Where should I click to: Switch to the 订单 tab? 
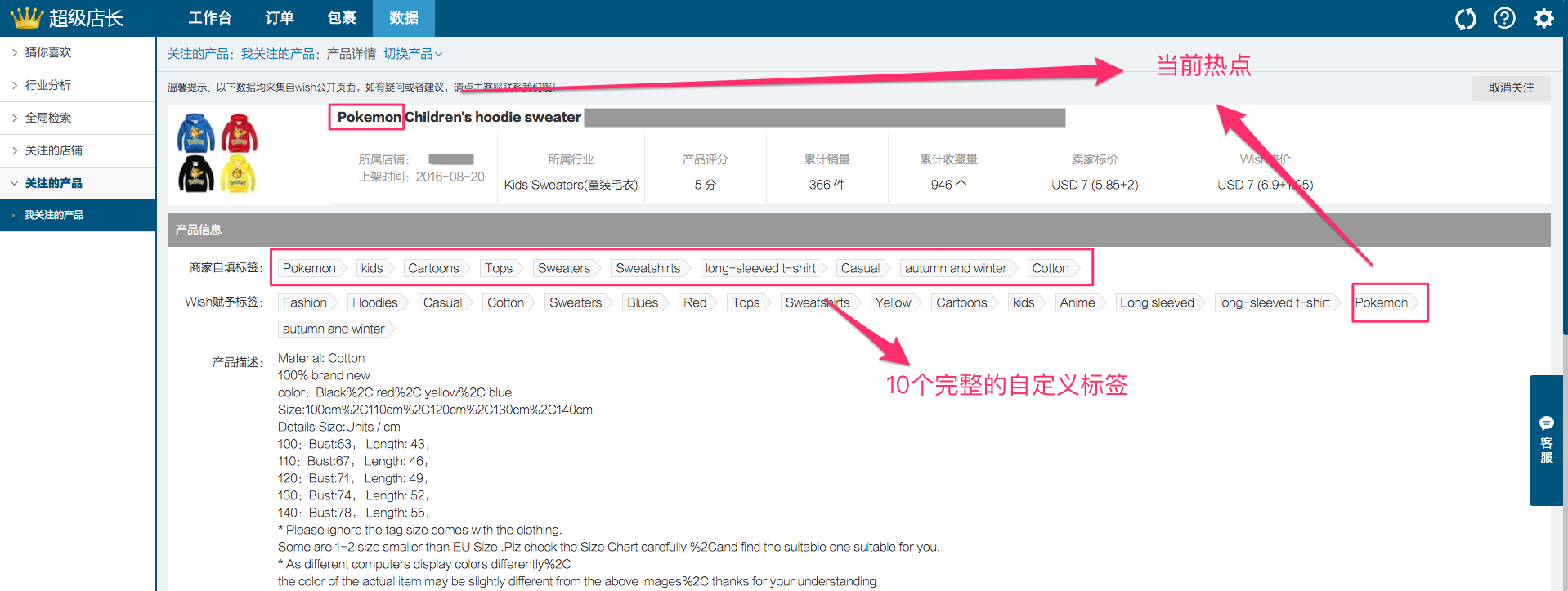[x=280, y=18]
